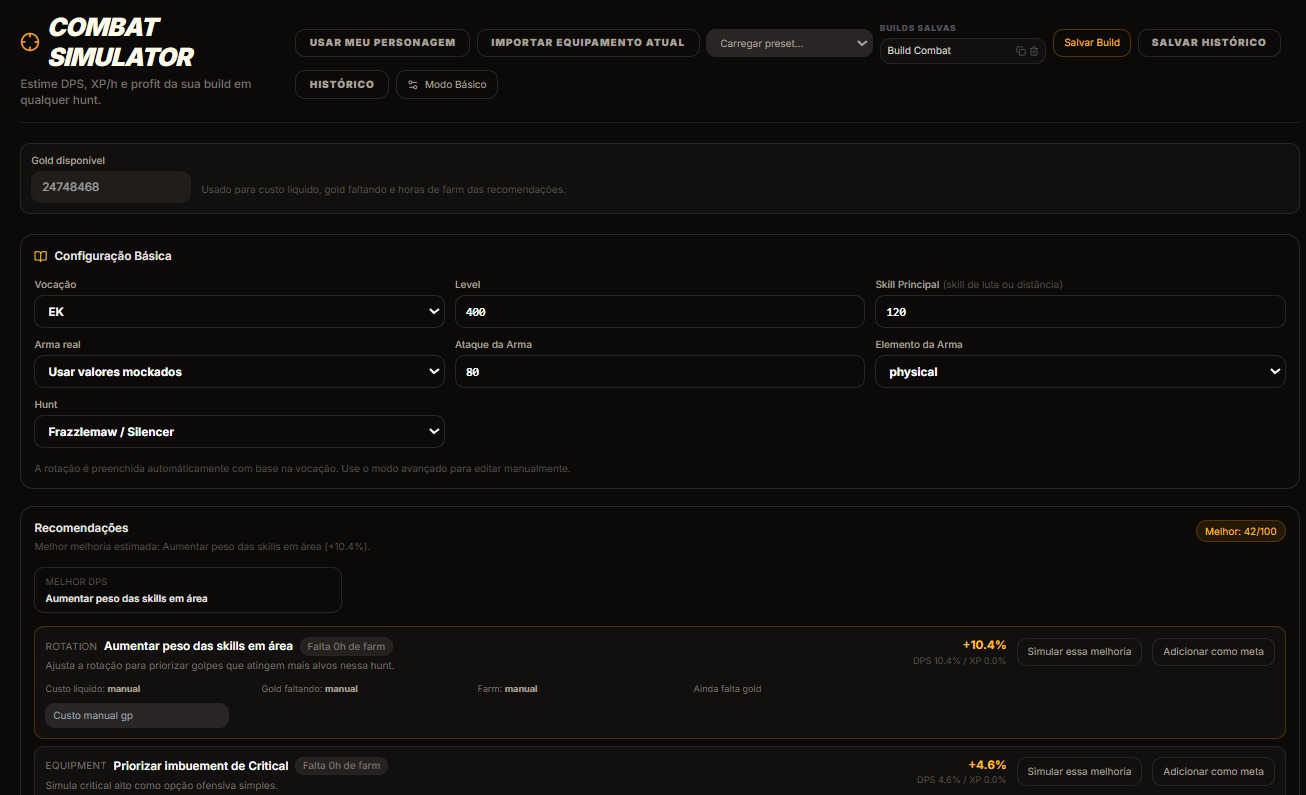Focus the Ataque da Arma field showing 80

[x=660, y=372]
